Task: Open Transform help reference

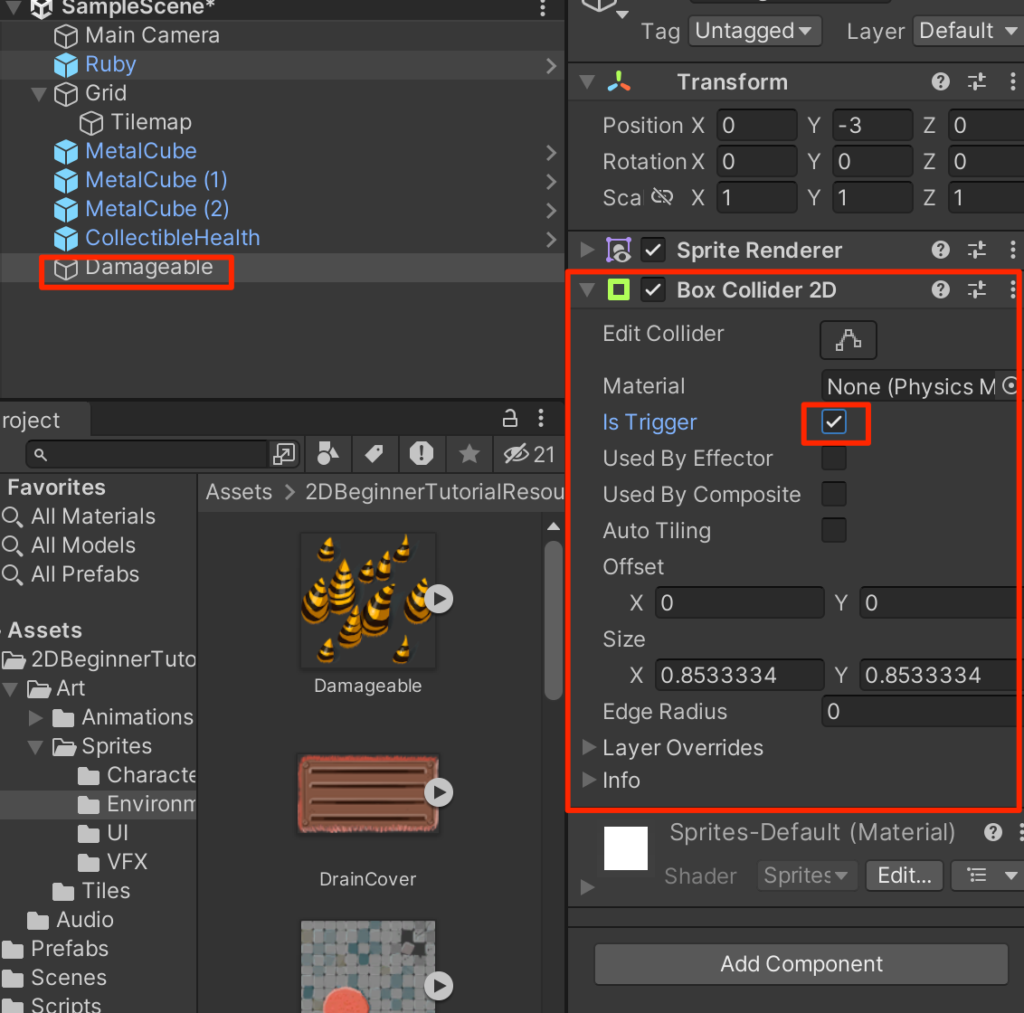Action: click(940, 82)
